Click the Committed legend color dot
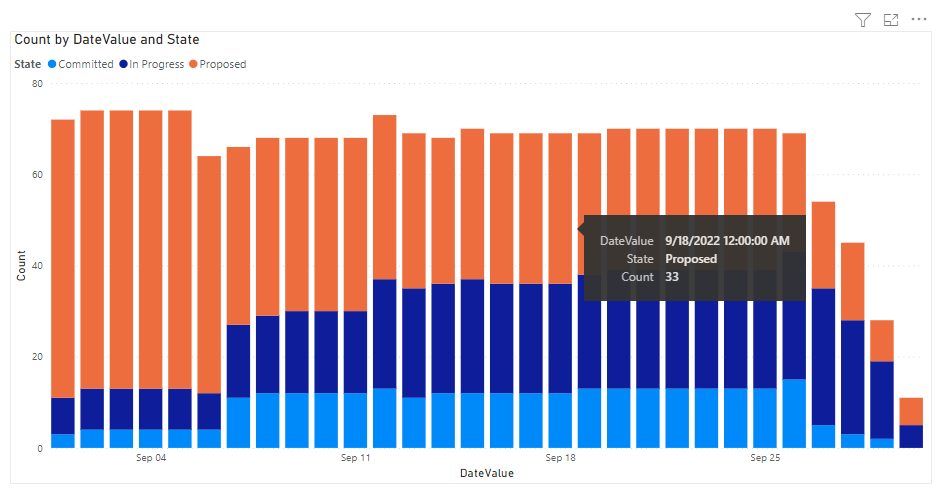Viewport: 946px width, 490px height. (x=53, y=64)
